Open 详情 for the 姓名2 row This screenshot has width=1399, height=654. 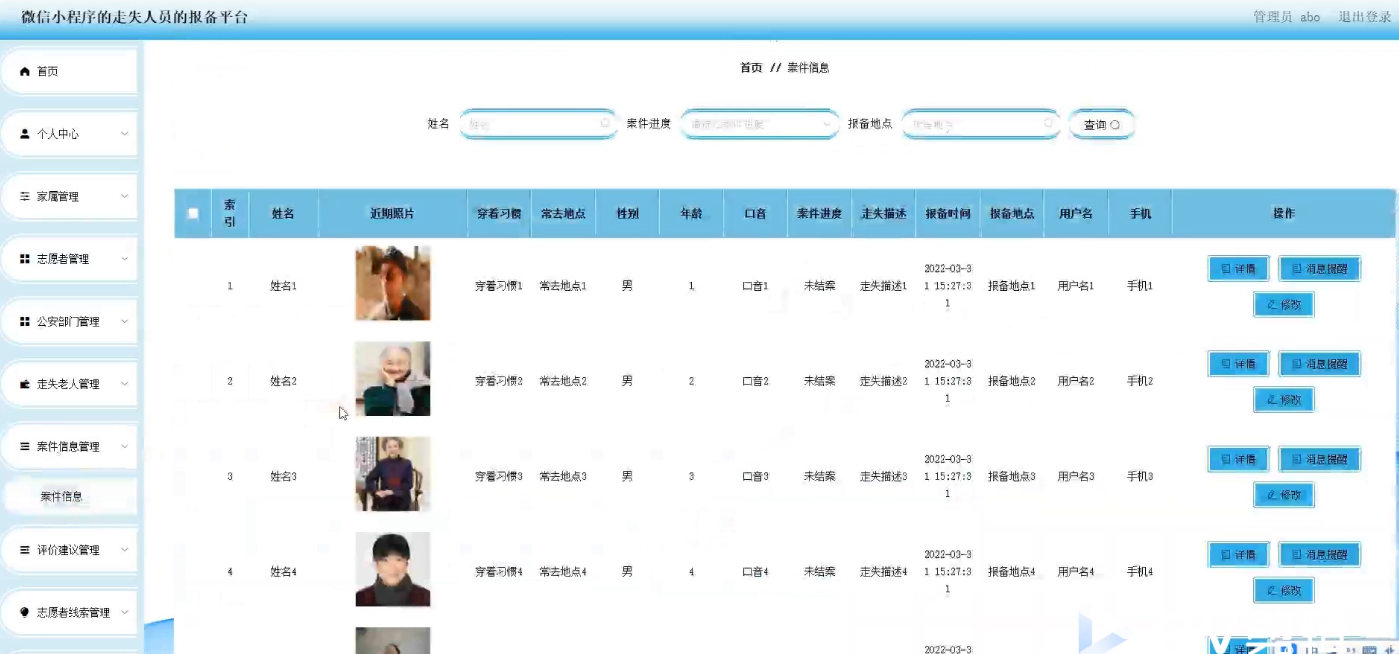pos(1239,363)
